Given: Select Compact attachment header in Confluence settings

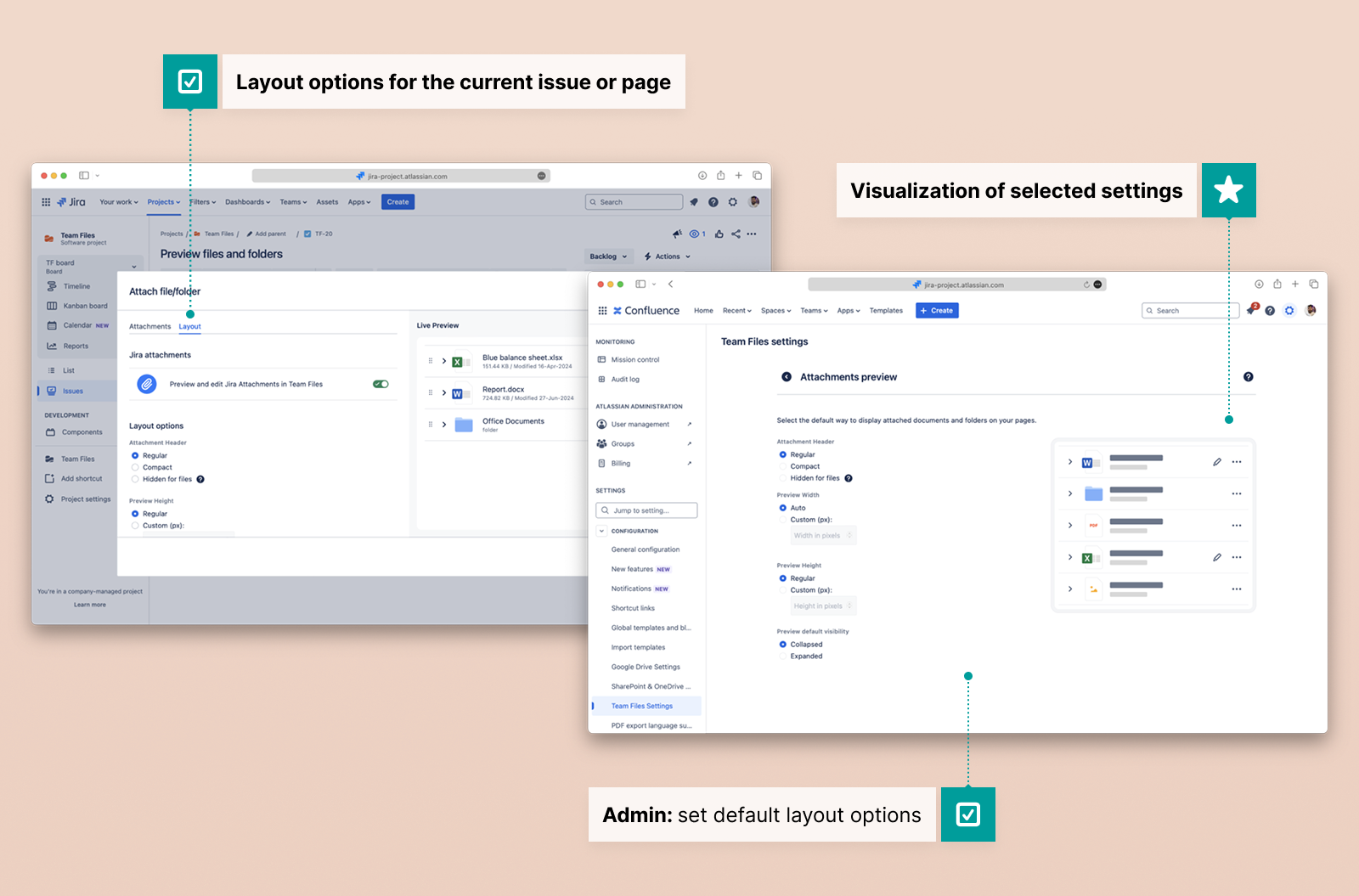Looking at the screenshot, I should click(x=783, y=466).
